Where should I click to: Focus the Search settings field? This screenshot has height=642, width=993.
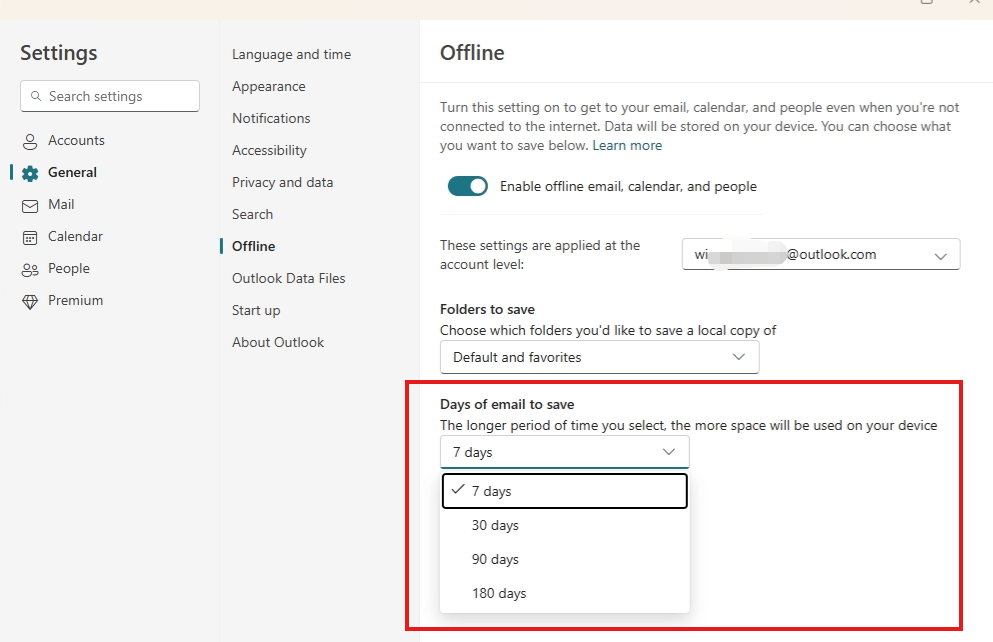pyautogui.click(x=110, y=96)
